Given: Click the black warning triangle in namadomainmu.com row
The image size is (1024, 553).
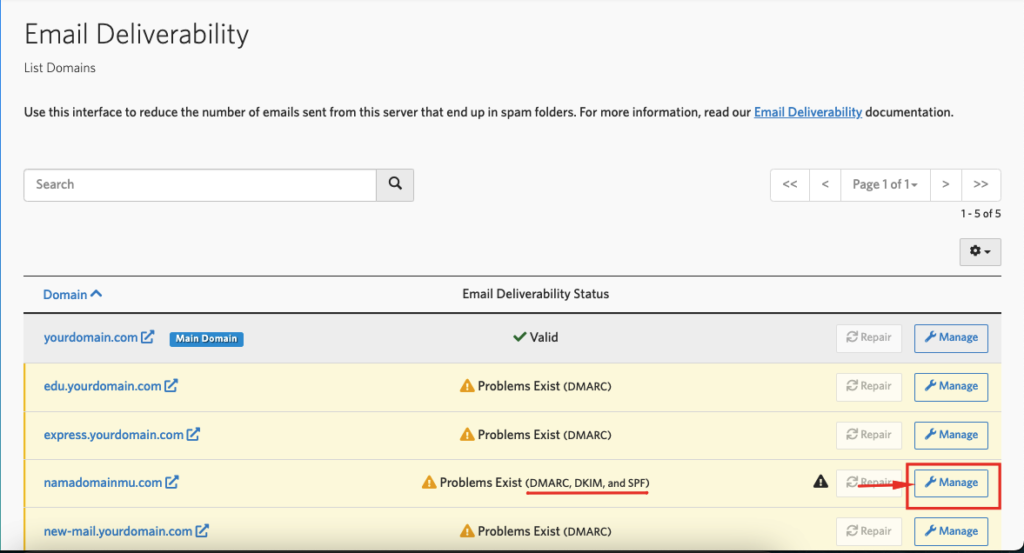Looking at the screenshot, I should pos(821,482).
